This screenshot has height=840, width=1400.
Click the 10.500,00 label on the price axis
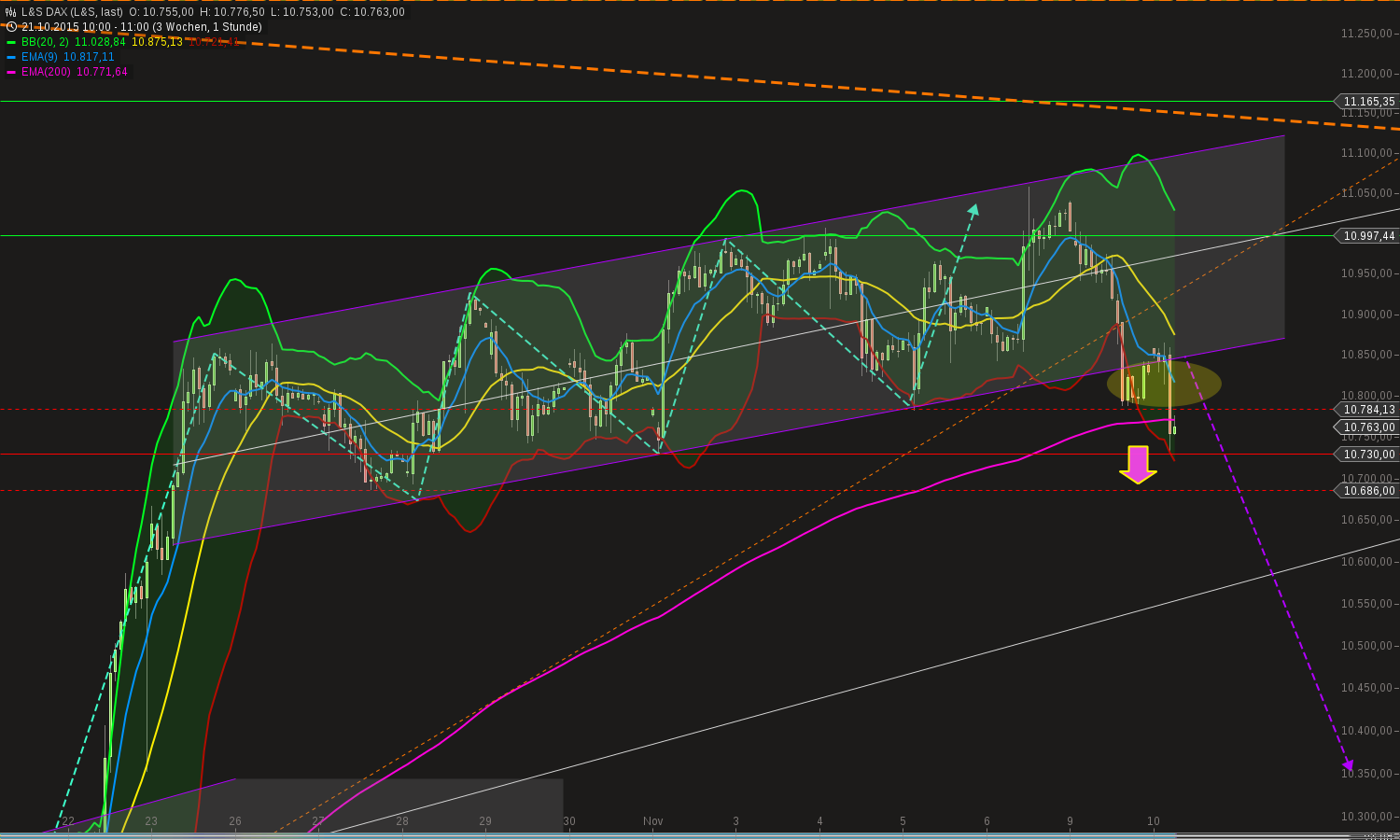(1366, 646)
